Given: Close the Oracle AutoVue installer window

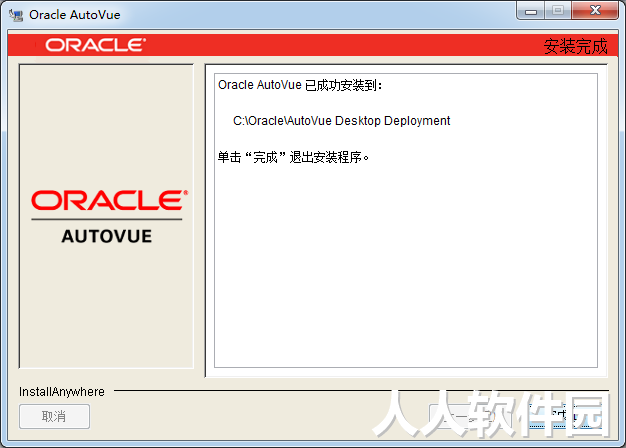Looking at the screenshot, I should click(x=595, y=11).
